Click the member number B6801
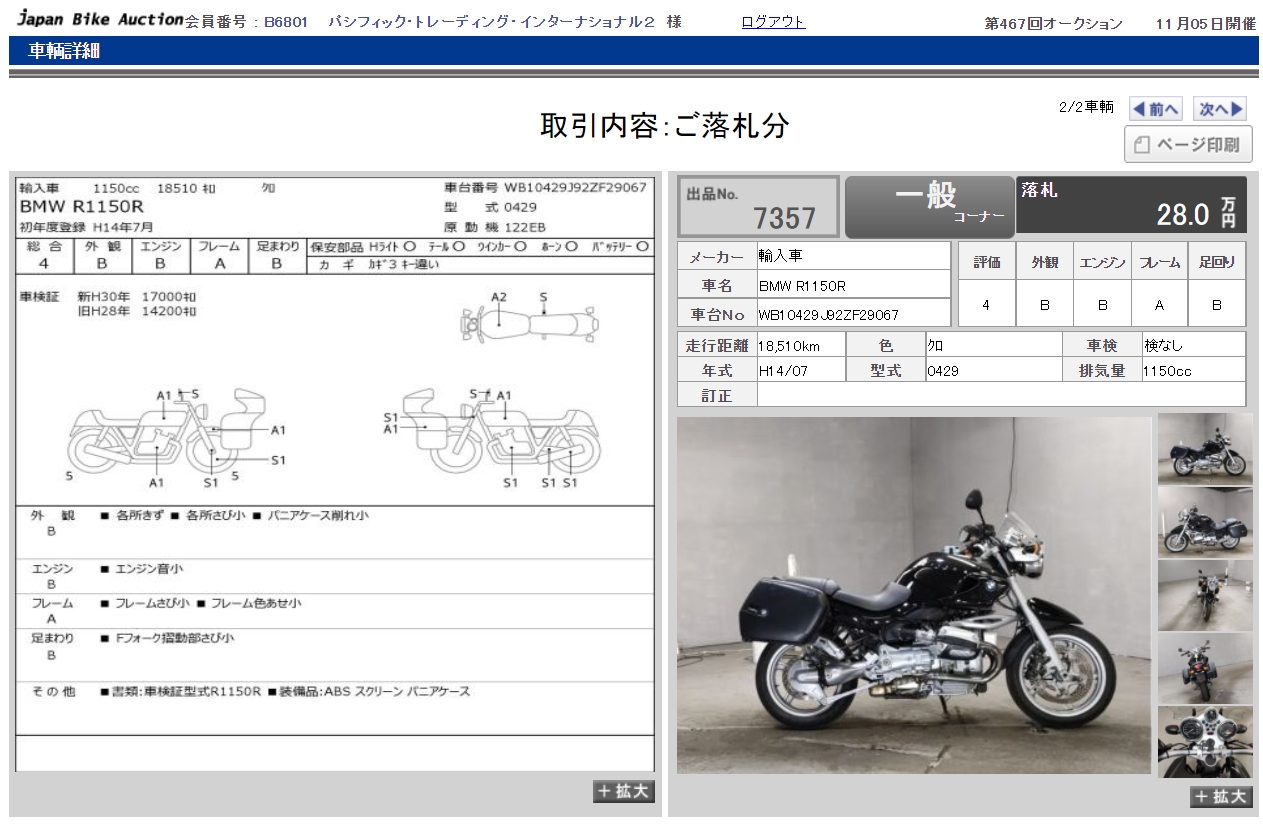 pyautogui.click(x=286, y=21)
